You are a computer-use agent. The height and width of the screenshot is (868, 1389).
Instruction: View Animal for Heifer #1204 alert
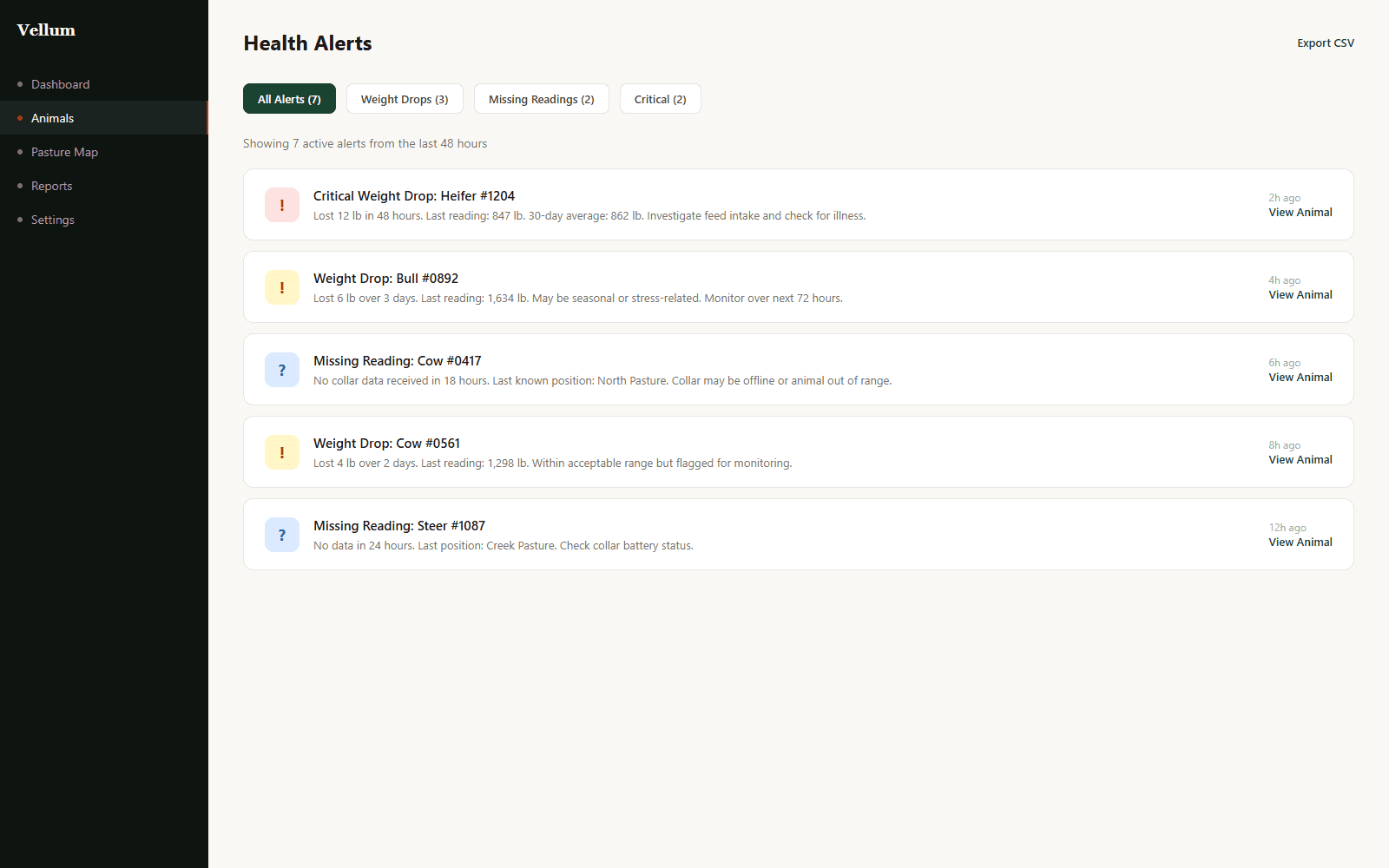(x=1300, y=212)
